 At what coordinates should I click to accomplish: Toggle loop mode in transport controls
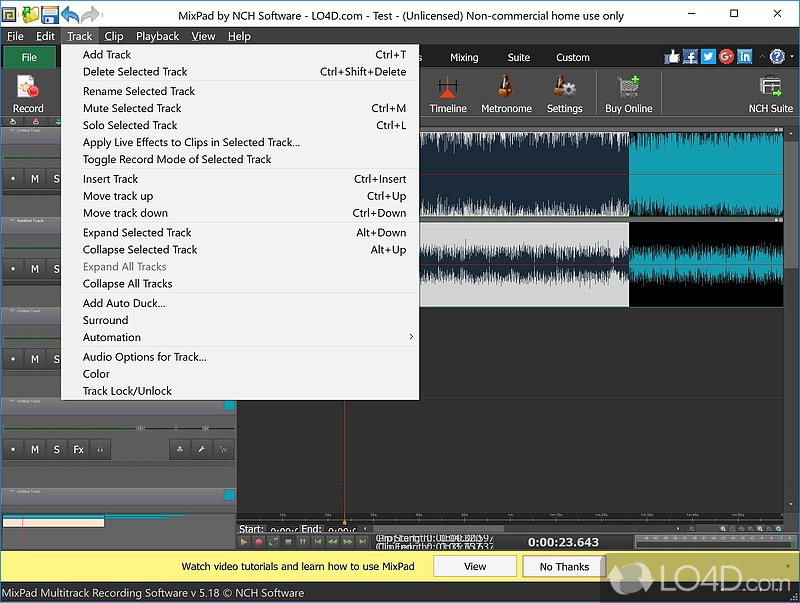[273, 541]
